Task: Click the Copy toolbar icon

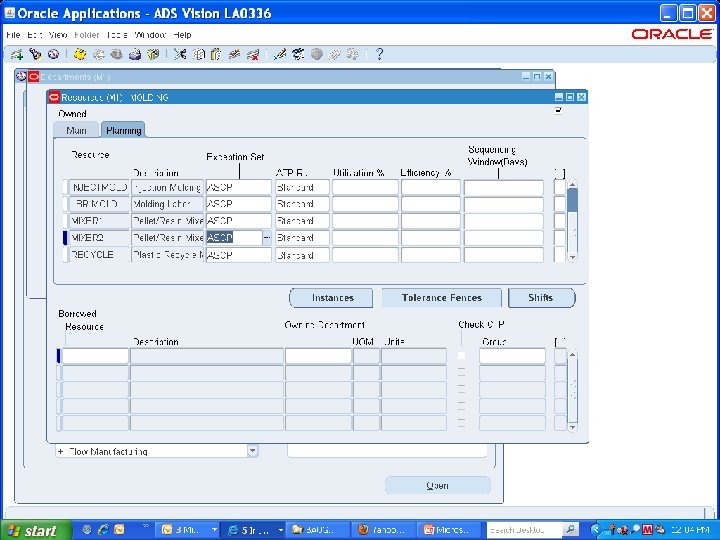Action: (198, 55)
